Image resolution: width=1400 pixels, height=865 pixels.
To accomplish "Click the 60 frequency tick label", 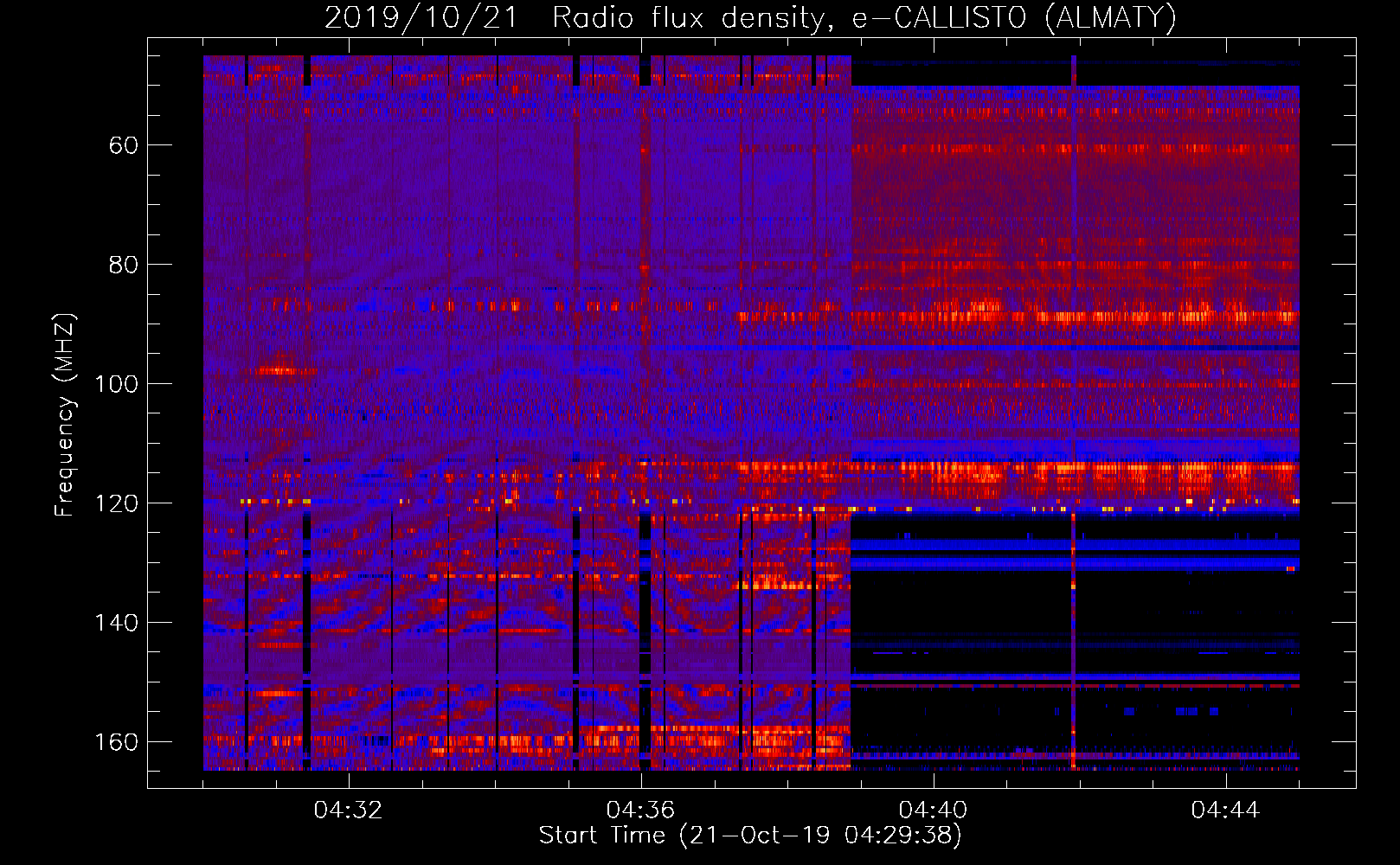I will pos(123,145).
